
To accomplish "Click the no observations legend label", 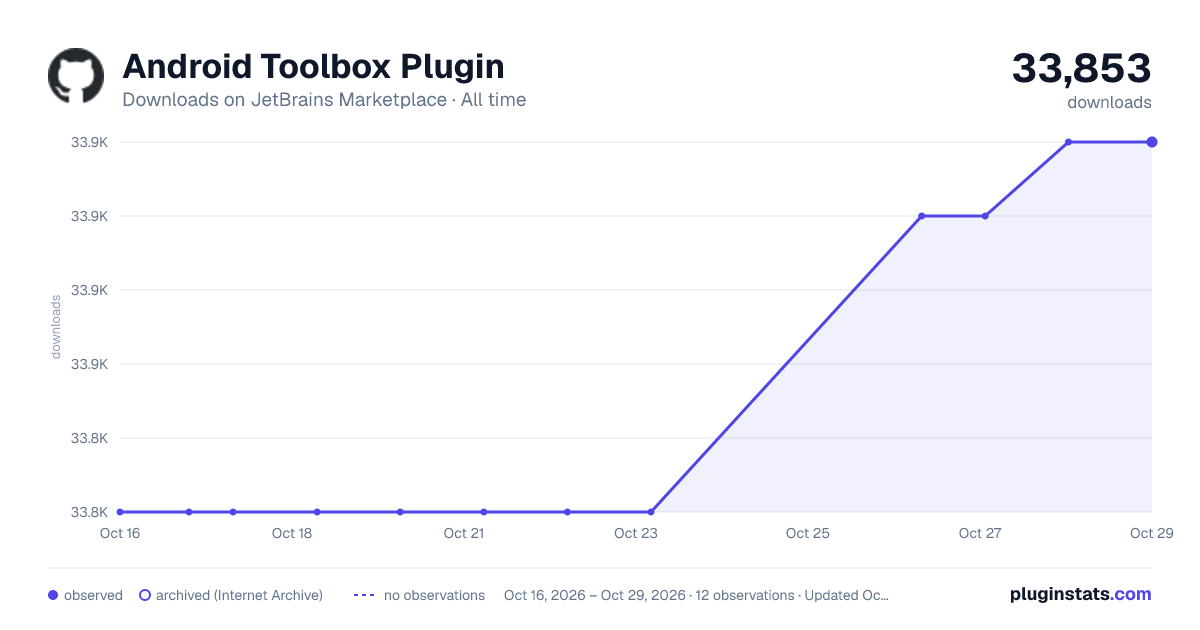I will pyautogui.click(x=434, y=595).
